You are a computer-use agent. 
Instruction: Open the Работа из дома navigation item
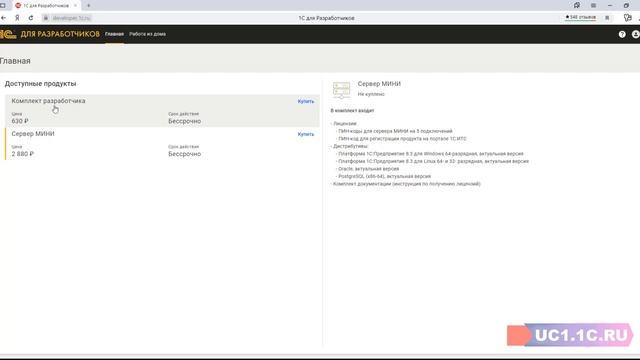pyautogui.click(x=147, y=34)
